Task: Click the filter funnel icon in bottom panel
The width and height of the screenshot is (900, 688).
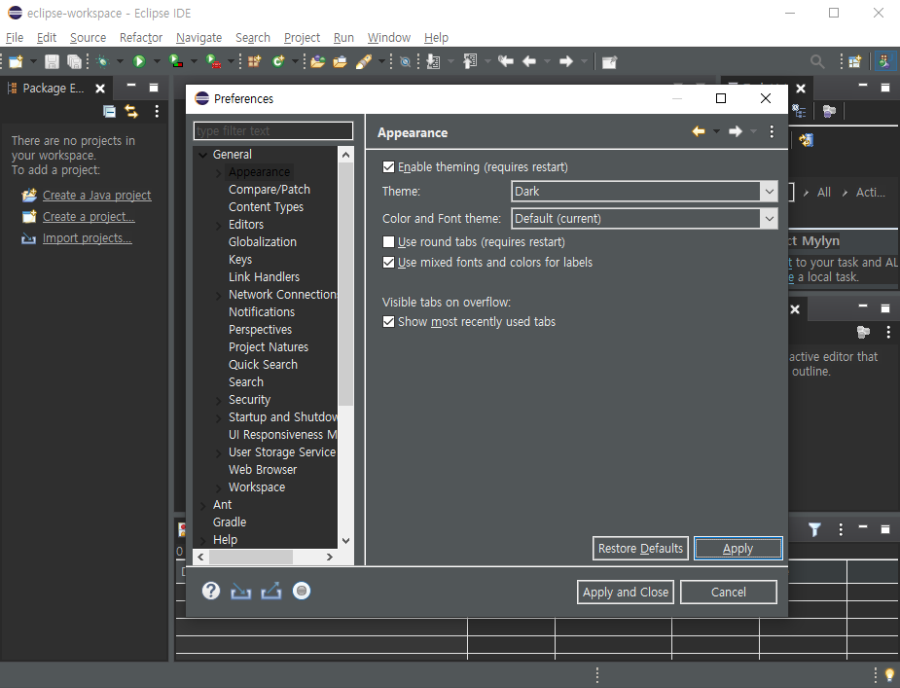Action: pos(814,530)
